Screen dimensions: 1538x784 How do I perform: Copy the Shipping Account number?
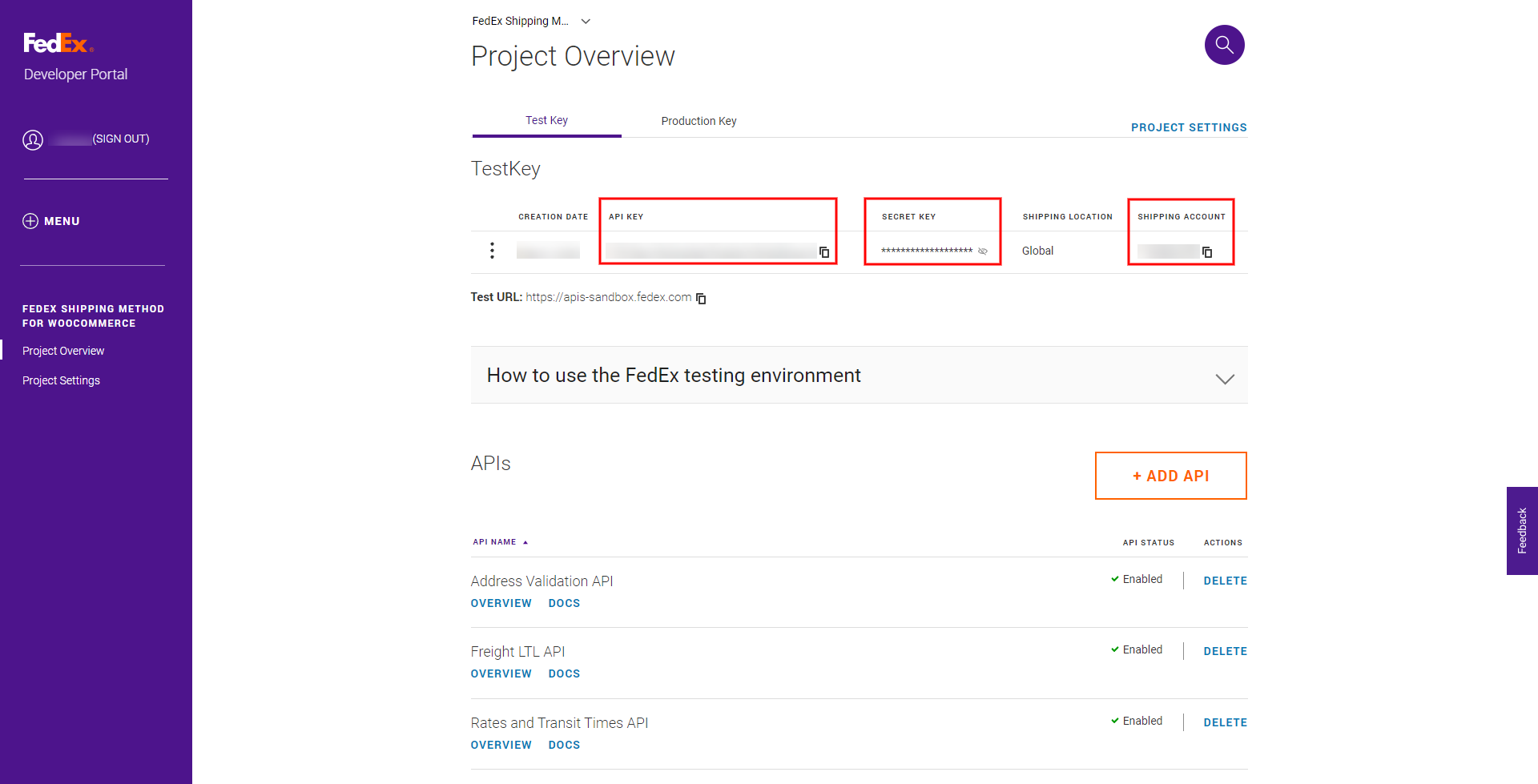[x=1207, y=251]
